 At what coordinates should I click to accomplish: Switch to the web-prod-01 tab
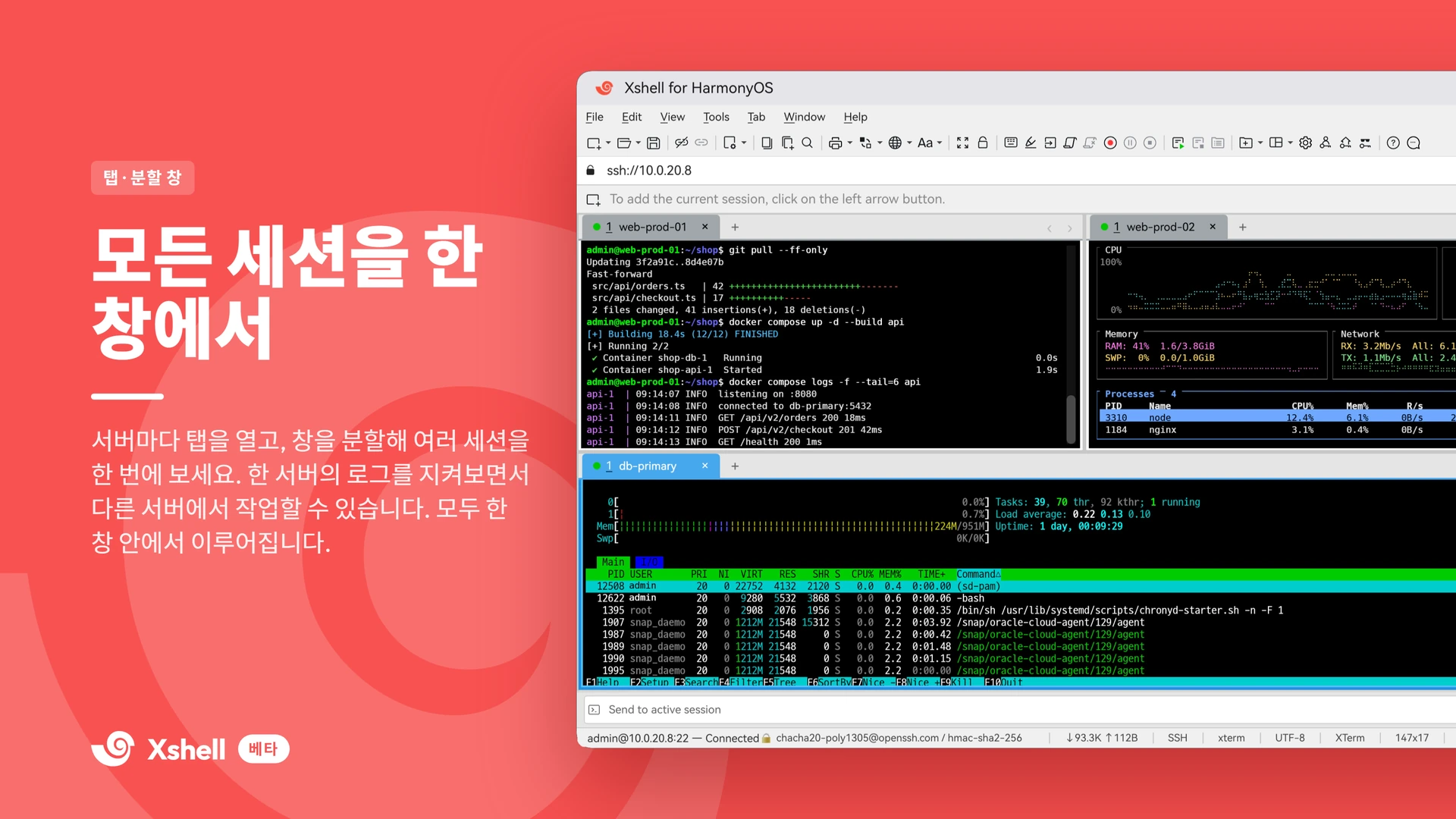pos(651,227)
